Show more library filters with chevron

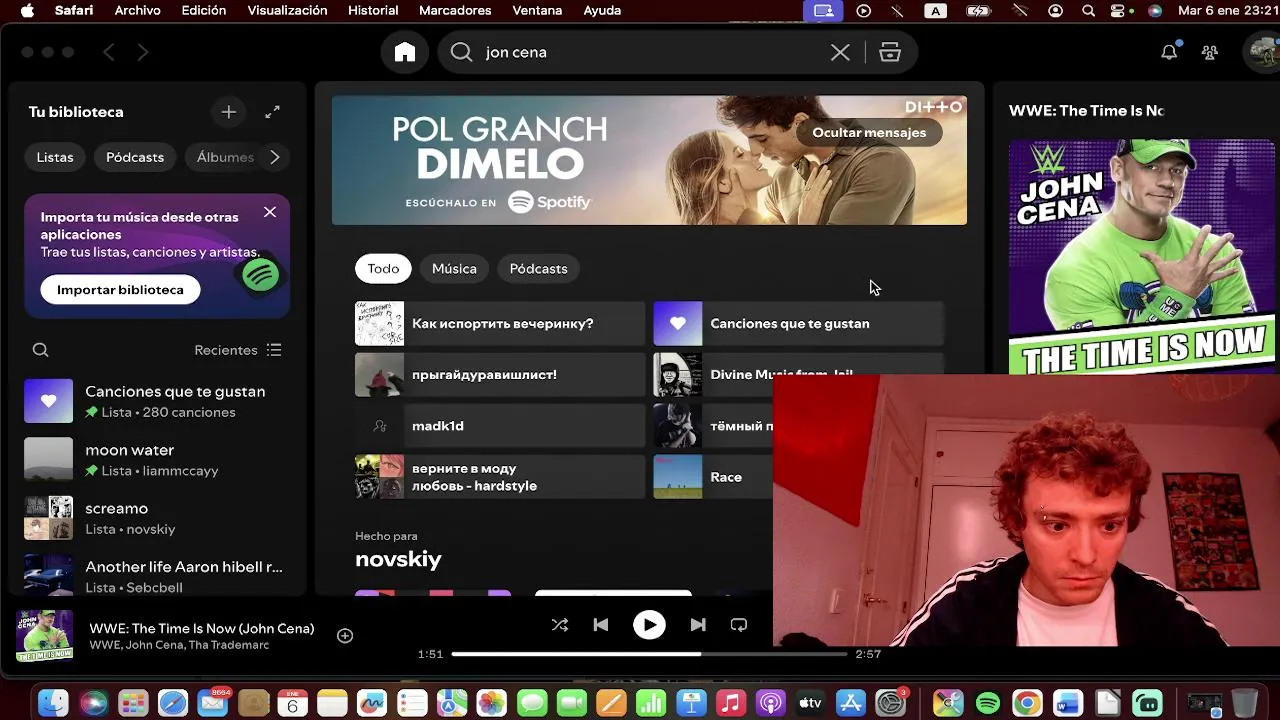click(275, 157)
